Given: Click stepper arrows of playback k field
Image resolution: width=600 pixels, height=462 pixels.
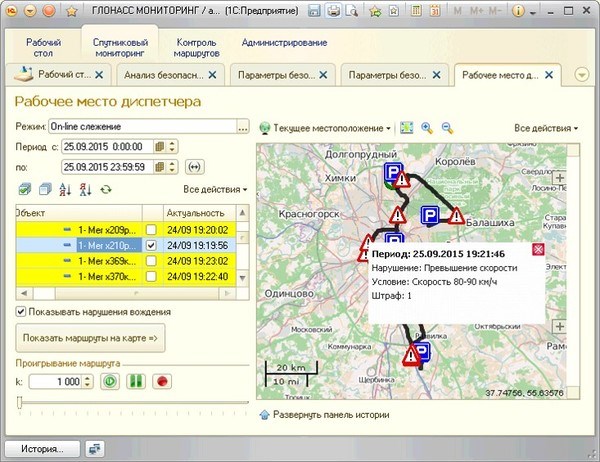Looking at the screenshot, I should [88, 382].
